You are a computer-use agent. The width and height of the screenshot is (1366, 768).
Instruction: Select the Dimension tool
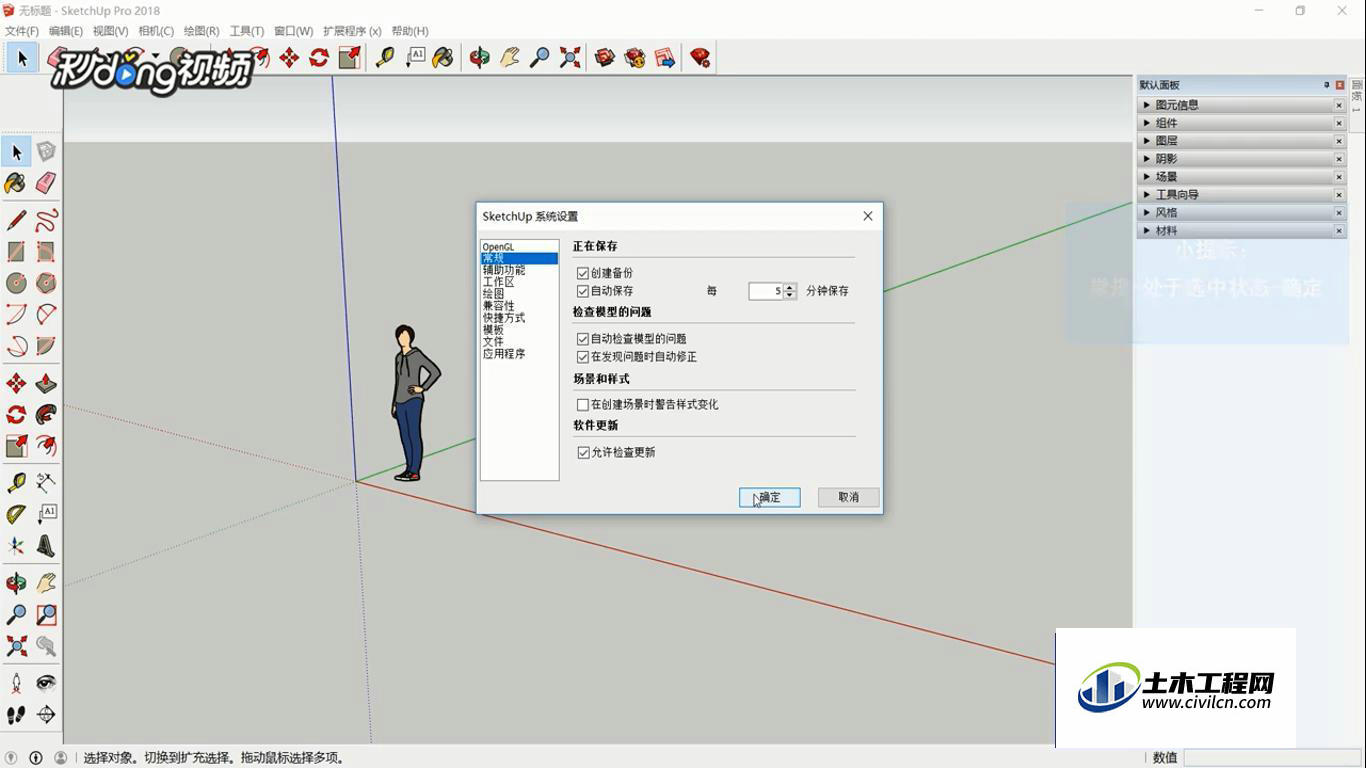[x=46, y=483]
